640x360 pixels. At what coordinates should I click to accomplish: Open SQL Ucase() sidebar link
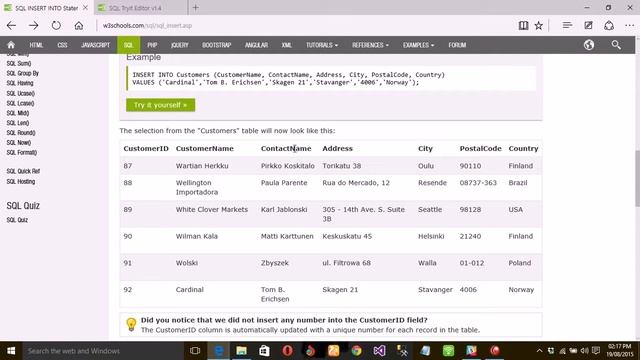(x=20, y=93)
